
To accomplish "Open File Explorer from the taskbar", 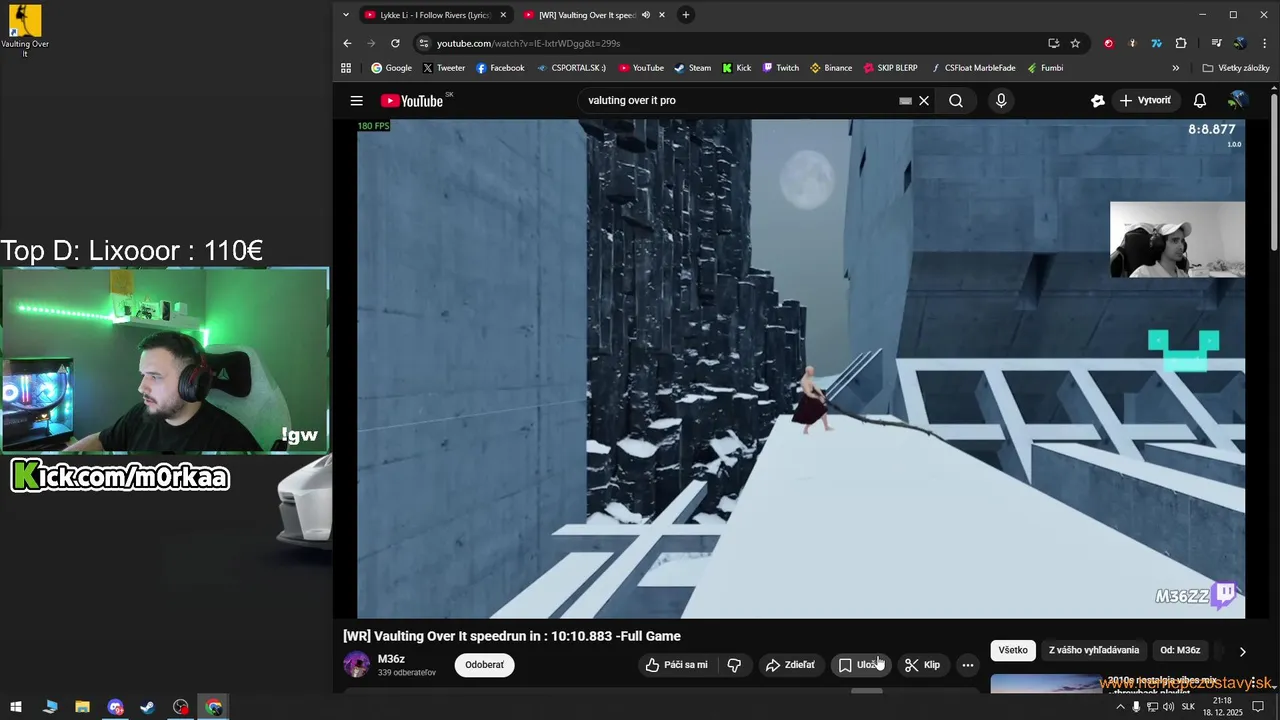I will (82, 707).
